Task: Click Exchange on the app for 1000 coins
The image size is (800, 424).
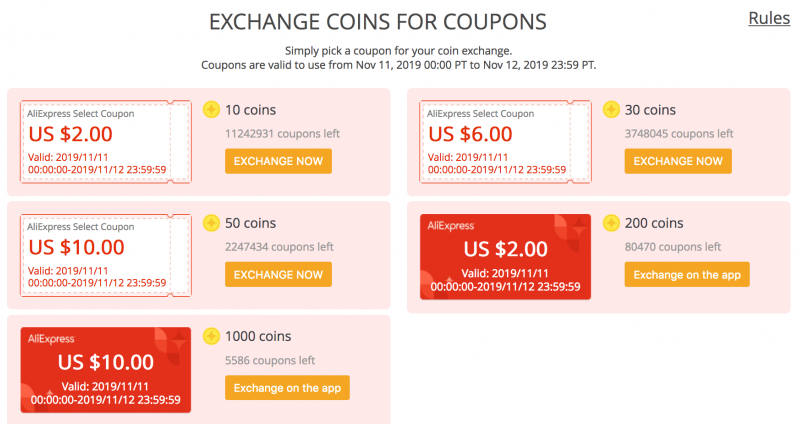Action: click(x=287, y=388)
